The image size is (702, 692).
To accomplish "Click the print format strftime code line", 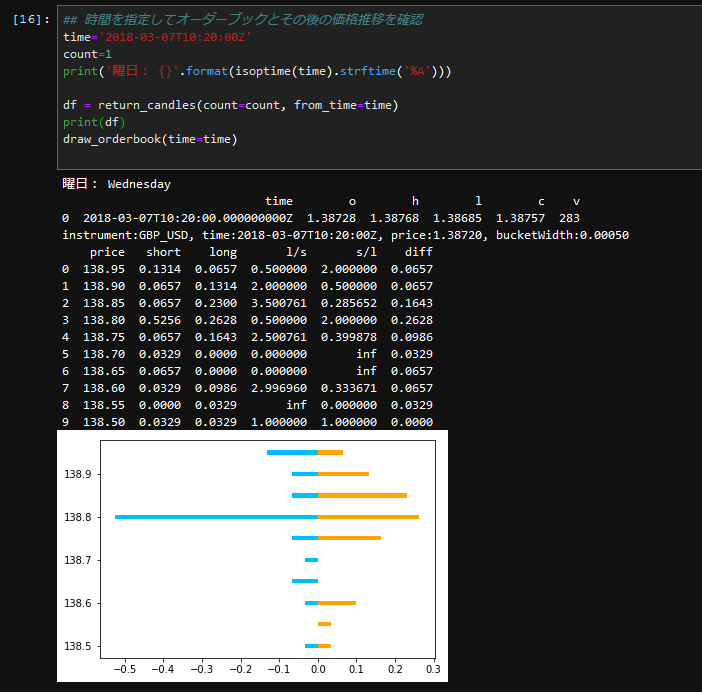I will pos(257,71).
